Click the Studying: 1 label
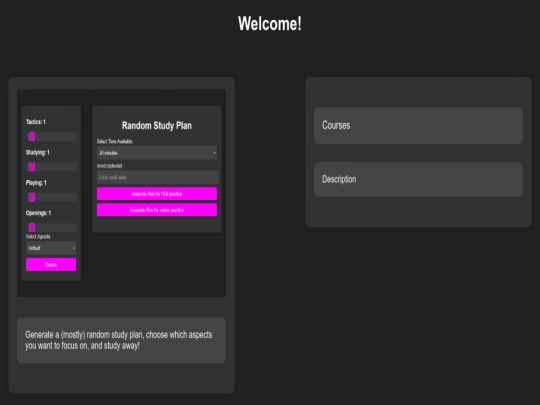The width and height of the screenshot is (540, 405). pyautogui.click(x=38, y=152)
